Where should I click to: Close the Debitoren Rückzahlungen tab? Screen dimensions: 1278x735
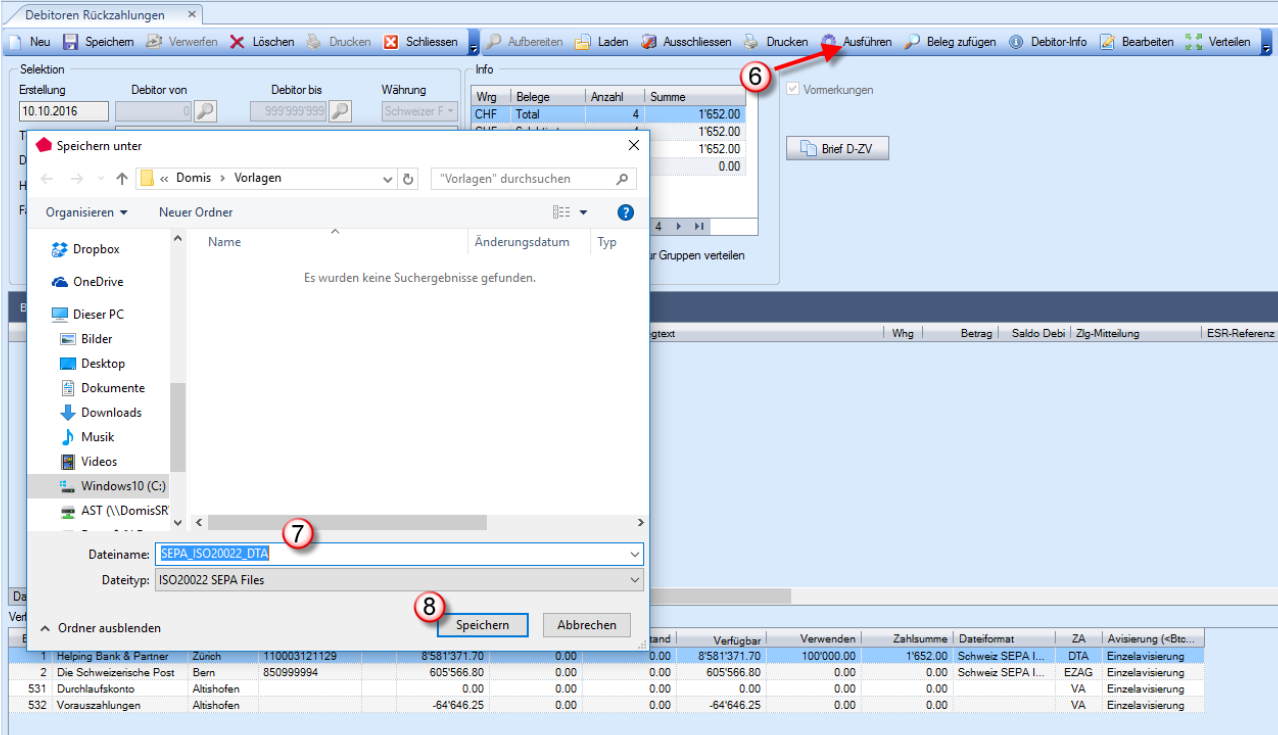[x=192, y=14]
